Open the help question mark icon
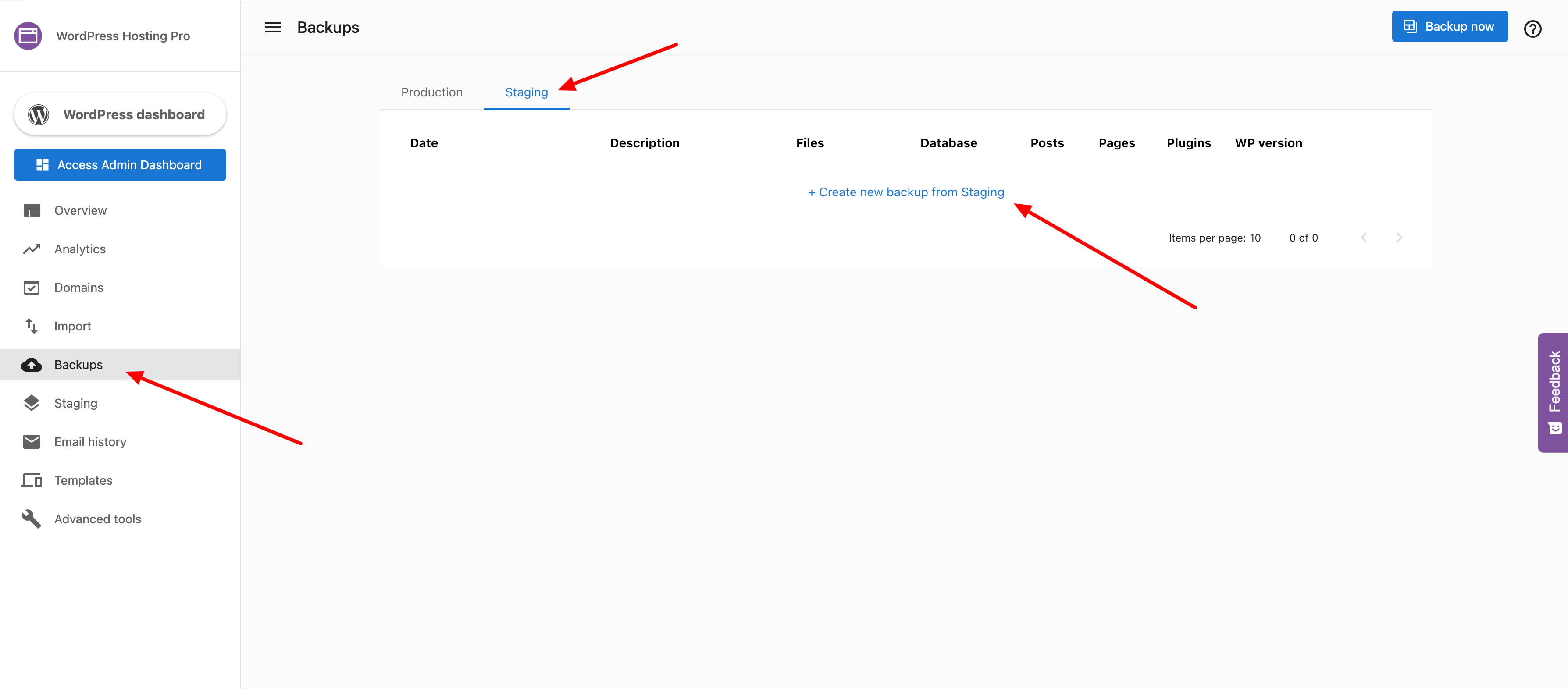Screen dimensions: 1568x689 pyautogui.click(x=1532, y=28)
